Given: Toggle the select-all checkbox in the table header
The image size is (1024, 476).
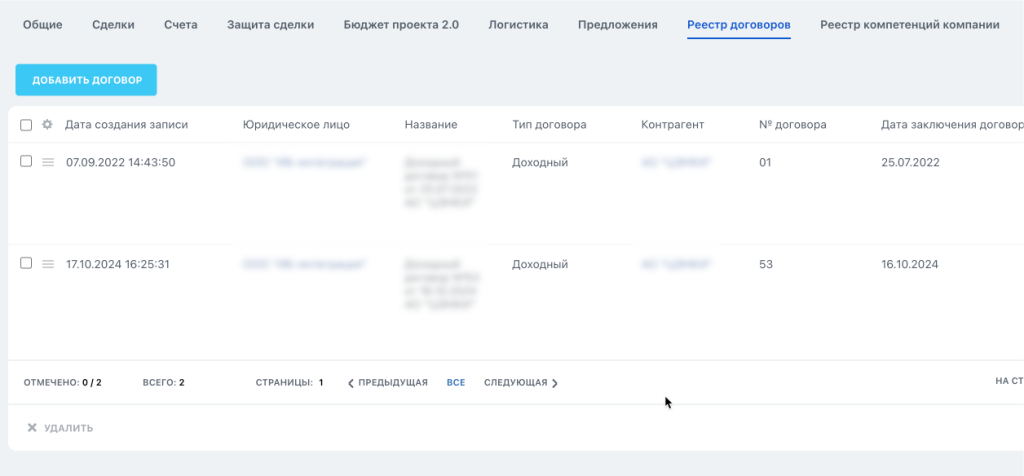Looking at the screenshot, I should [x=26, y=125].
